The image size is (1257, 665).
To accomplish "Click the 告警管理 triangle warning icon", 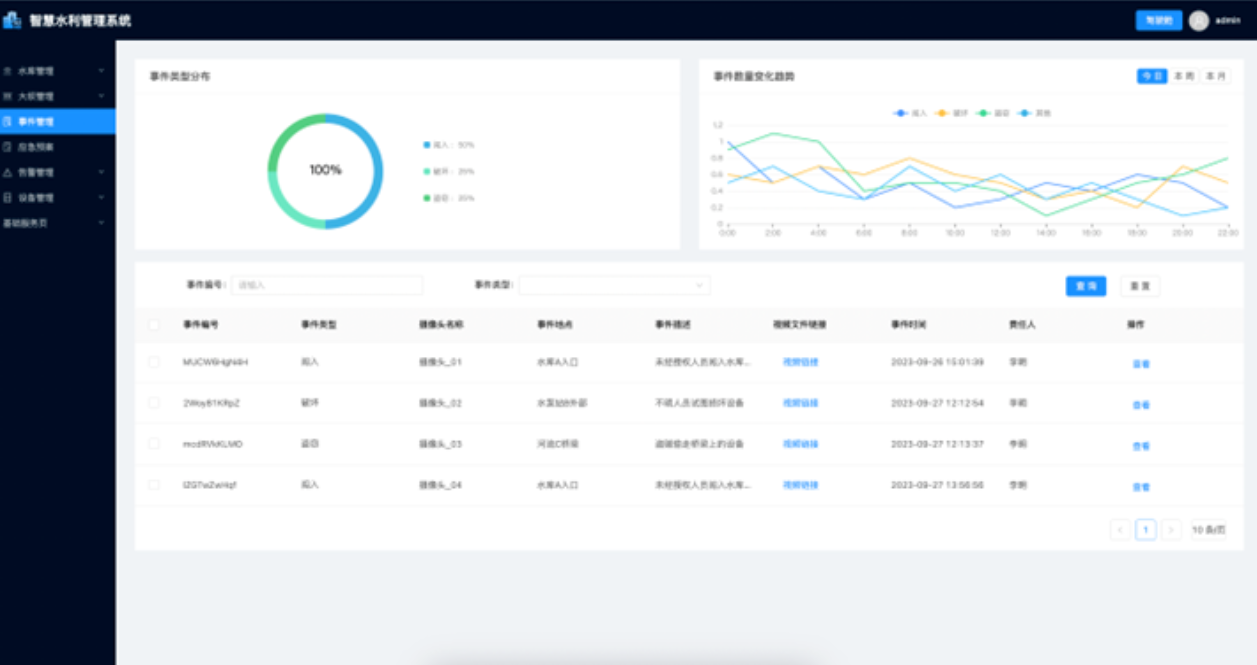I will tap(8, 172).
